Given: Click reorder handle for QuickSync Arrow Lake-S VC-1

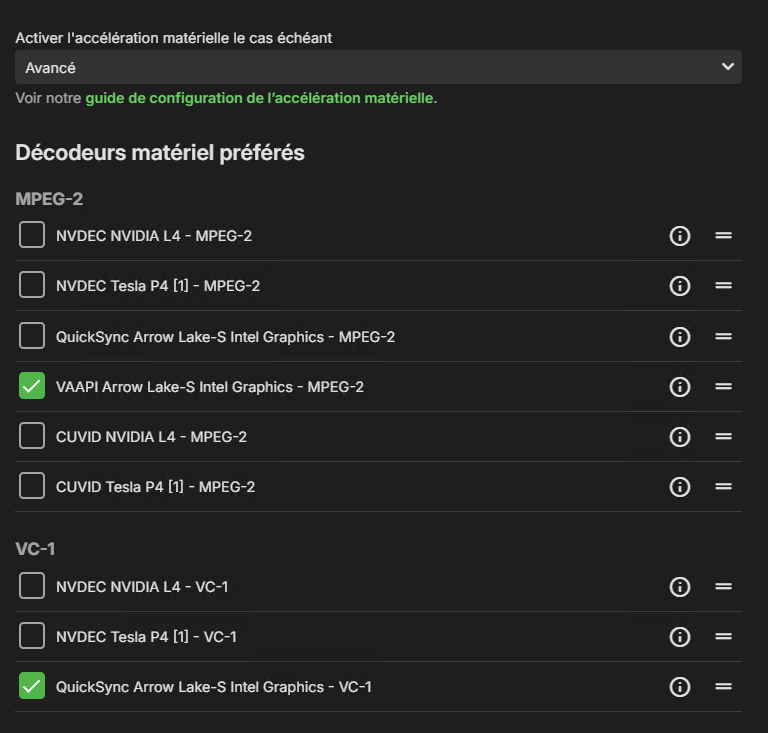Looking at the screenshot, I should pyautogui.click(x=724, y=687).
